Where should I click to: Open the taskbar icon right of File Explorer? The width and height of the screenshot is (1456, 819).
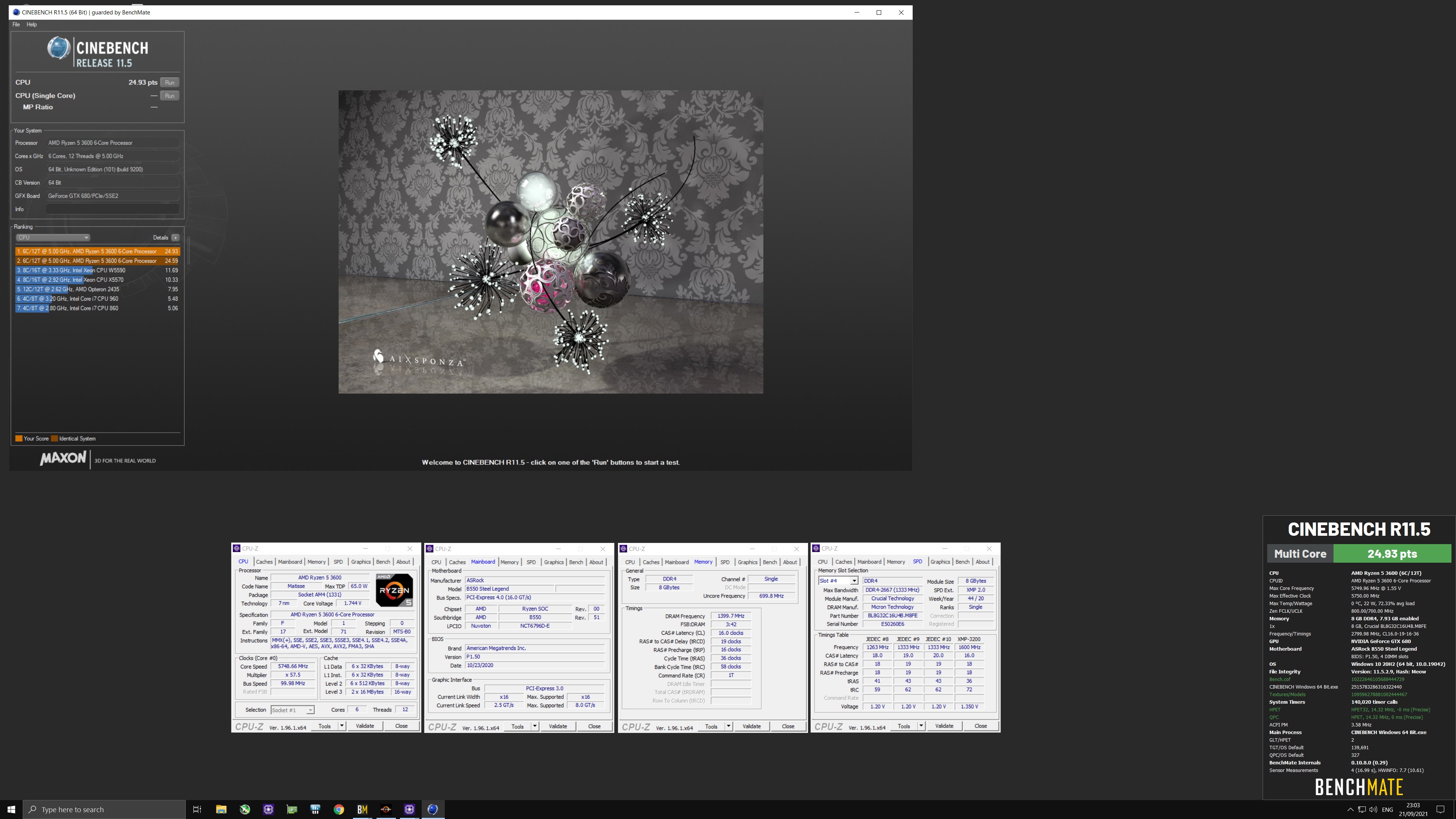point(245,810)
